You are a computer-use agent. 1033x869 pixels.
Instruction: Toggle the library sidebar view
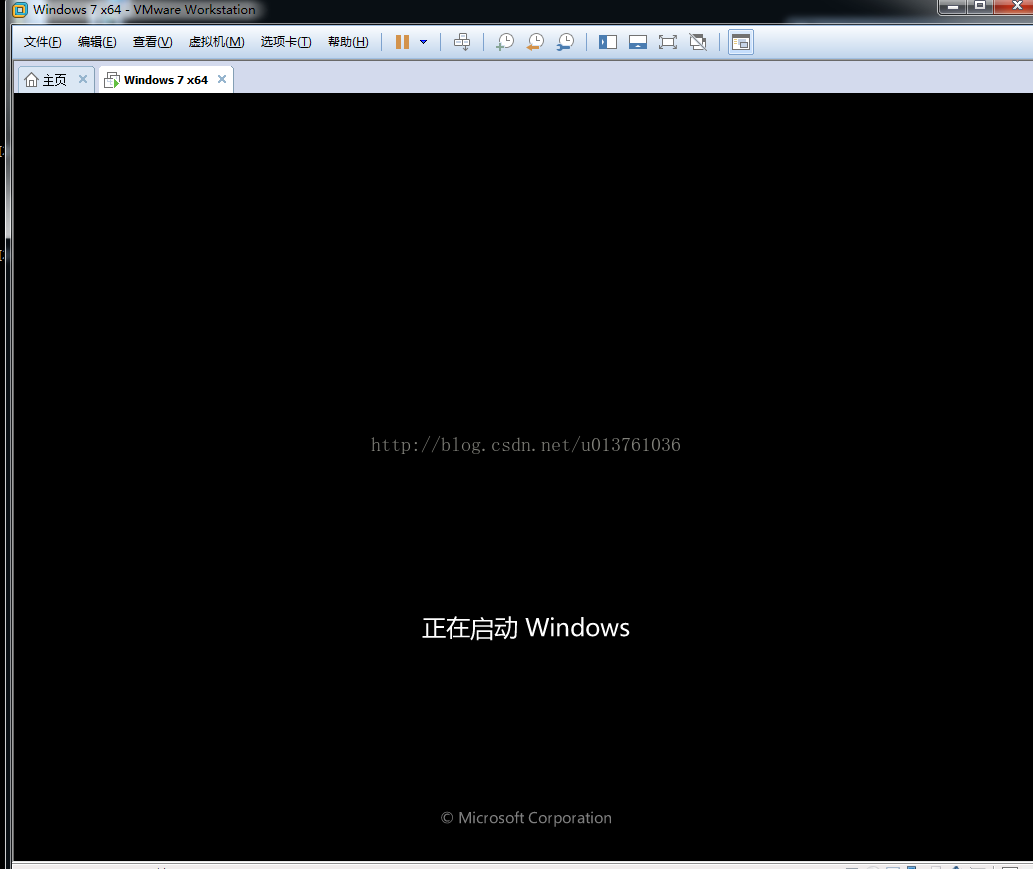tap(607, 42)
